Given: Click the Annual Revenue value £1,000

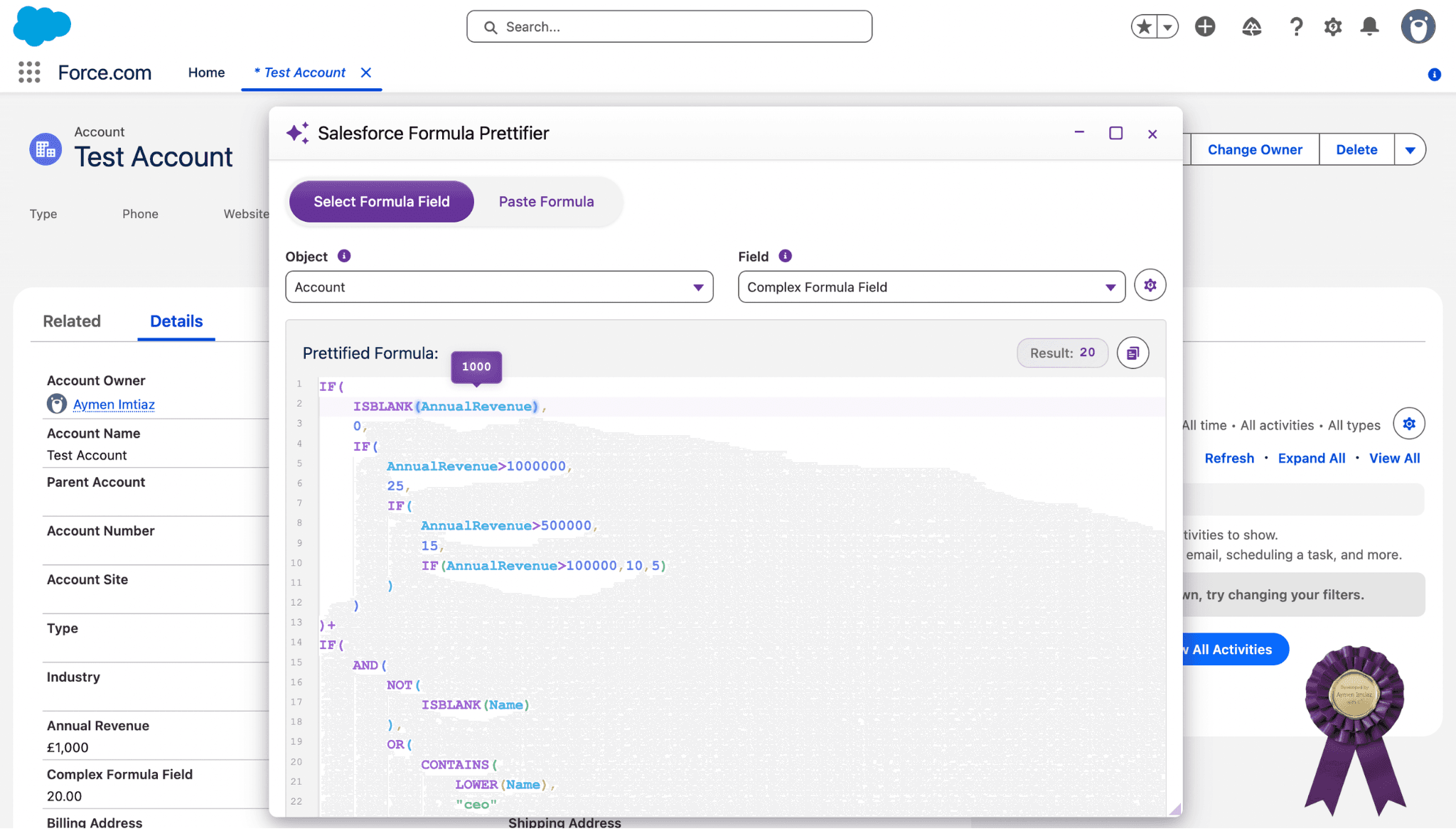Looking at the screenshot, I should tap(68, 748).
